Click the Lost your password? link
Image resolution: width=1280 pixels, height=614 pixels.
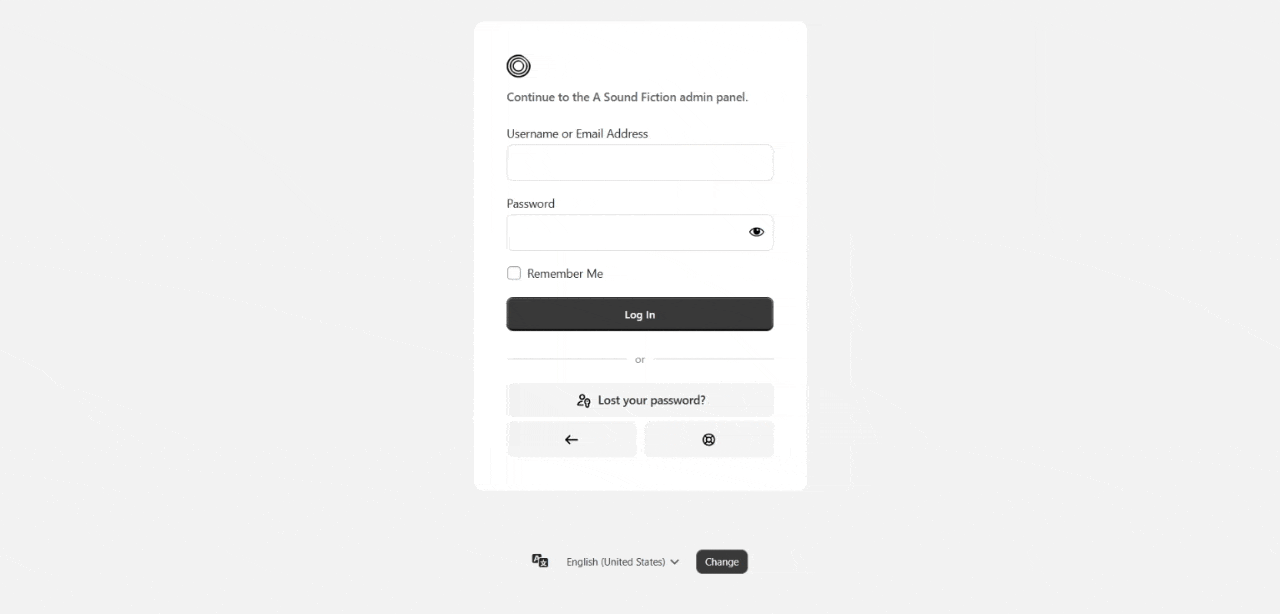coord(651,401)
